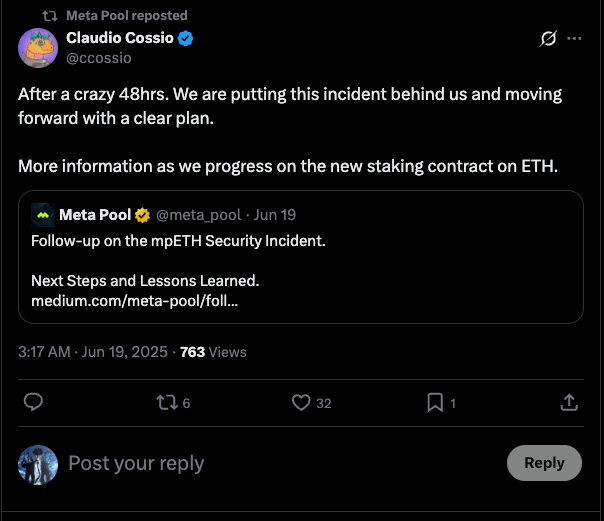Viewport: 604px width, 521px height.
Task: View the 763 Views analytics
Action: [213, 352]
